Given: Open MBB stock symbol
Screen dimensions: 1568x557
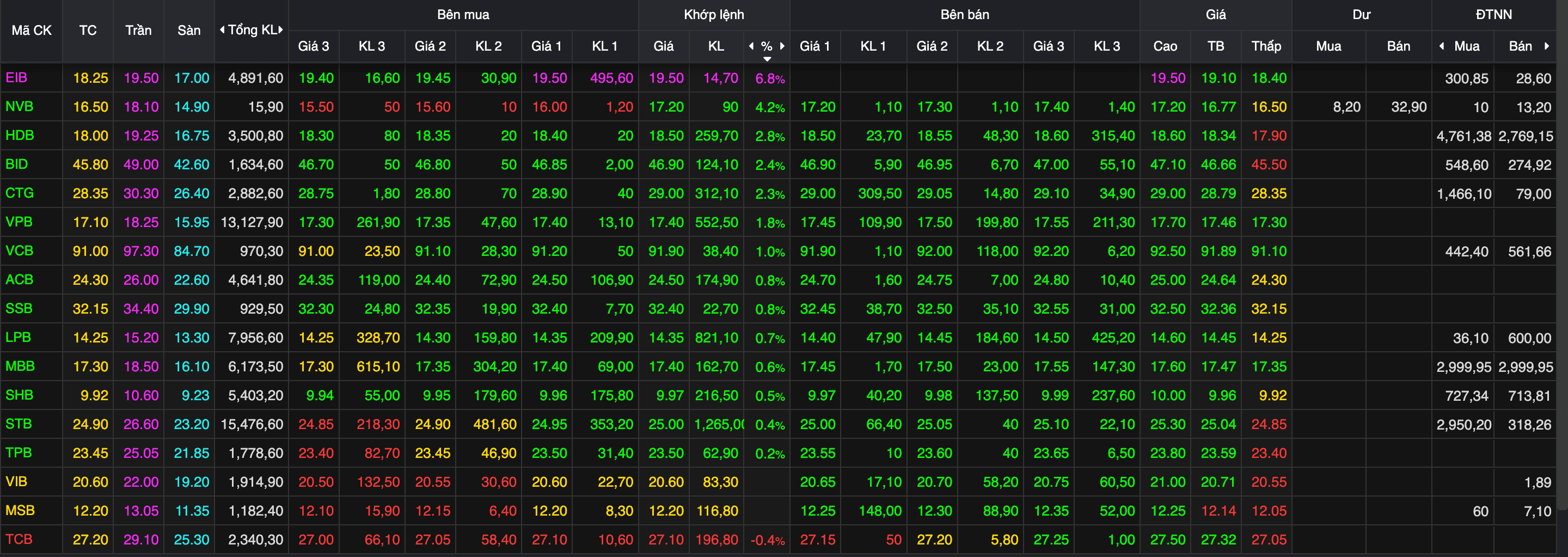Looking at the screenshot, I should (x=20, y=366).
